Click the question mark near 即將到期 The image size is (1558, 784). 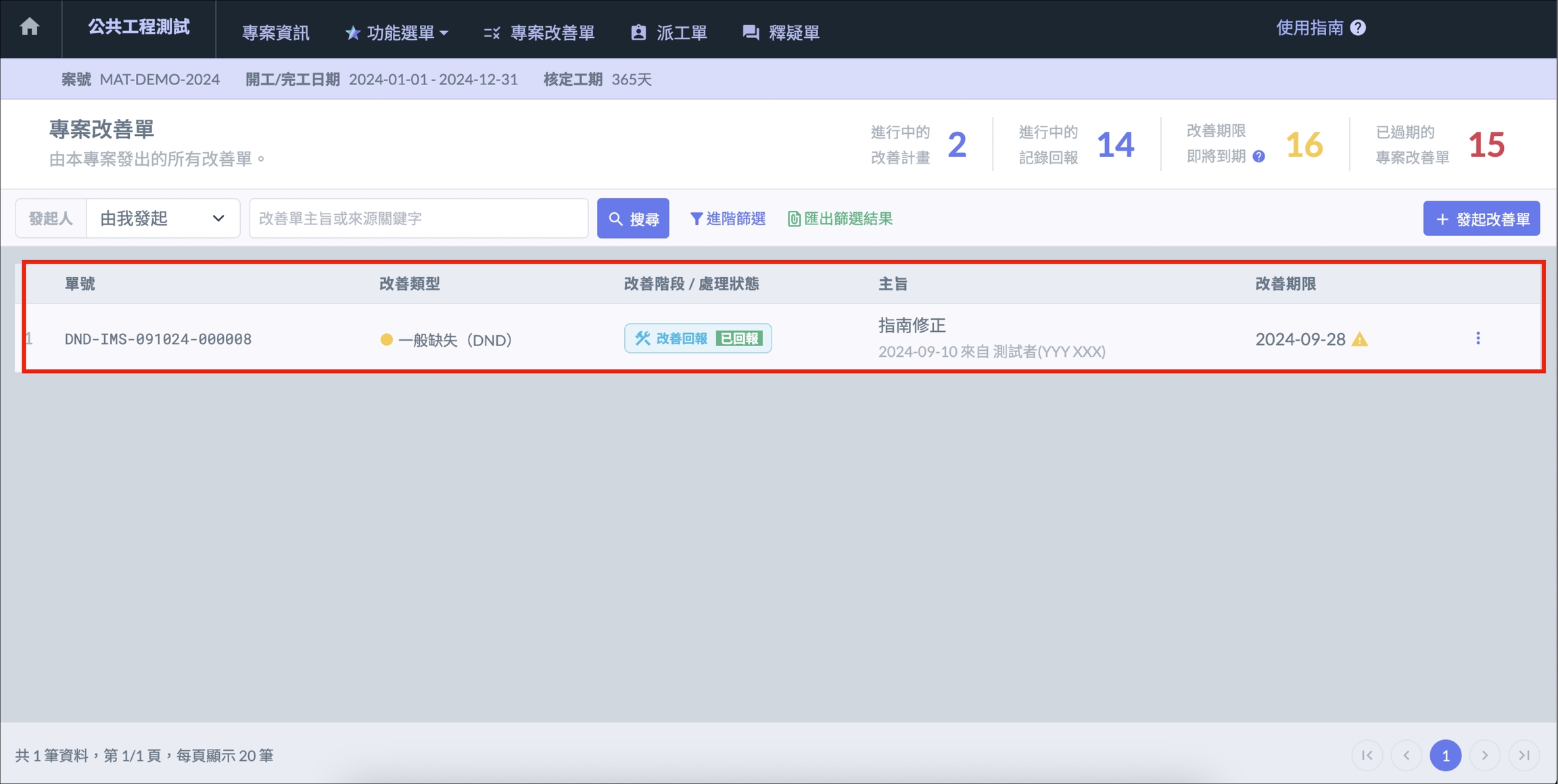pos(1258,157)
